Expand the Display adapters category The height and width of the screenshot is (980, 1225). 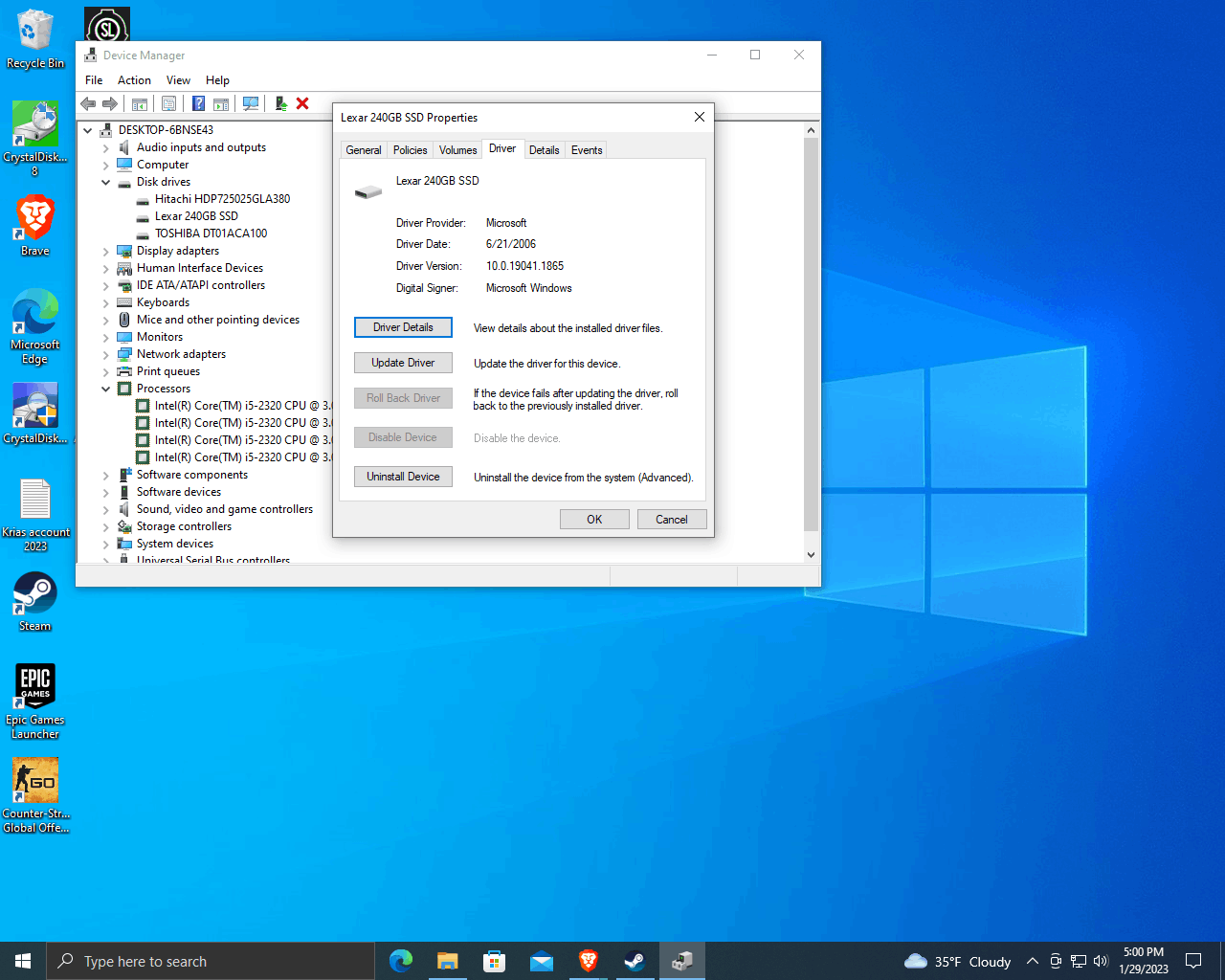[x=106, y=251]
